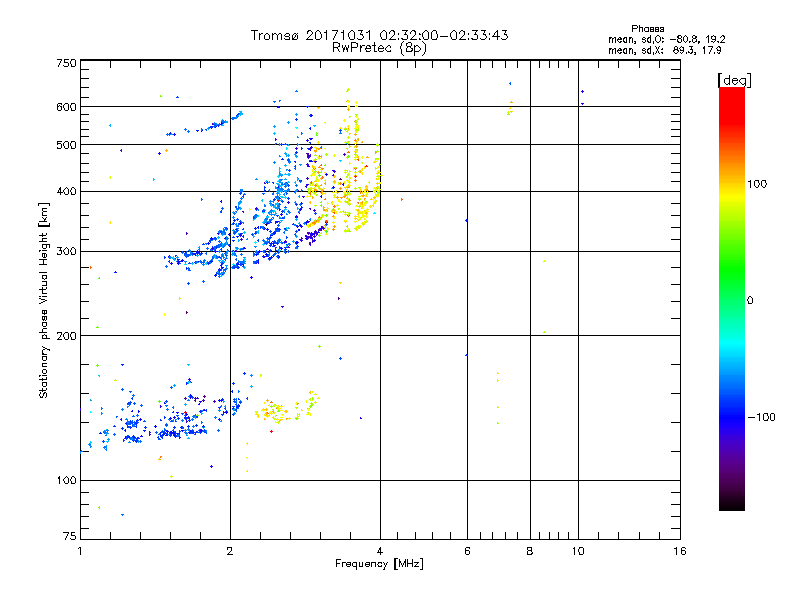800x600 pixels.
Task: Click the 'mean, sd,X: 89.3, 17.9' statistic
Action: point(664,51)
